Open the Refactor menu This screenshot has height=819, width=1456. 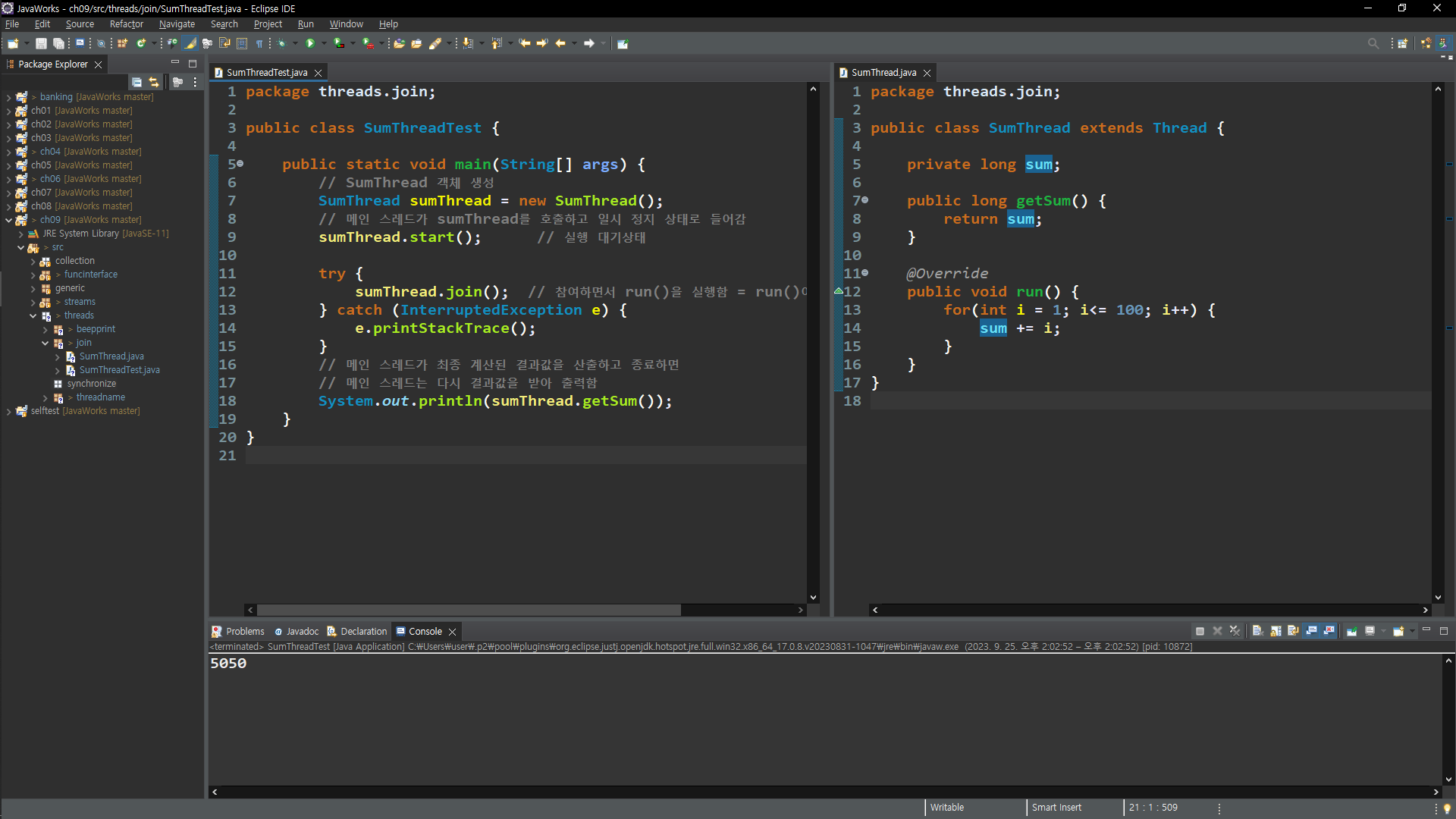[x=126, y=24]
